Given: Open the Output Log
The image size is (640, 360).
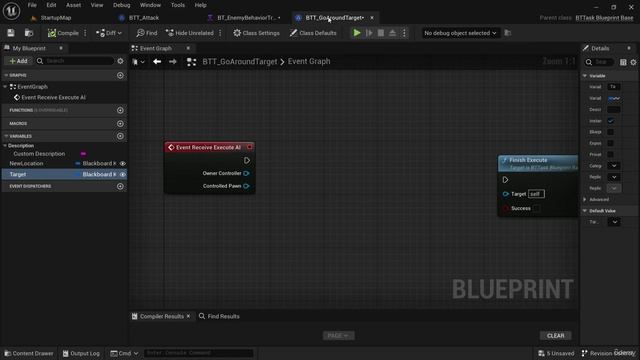Looking at the screenshot, I should coord(81,353).
